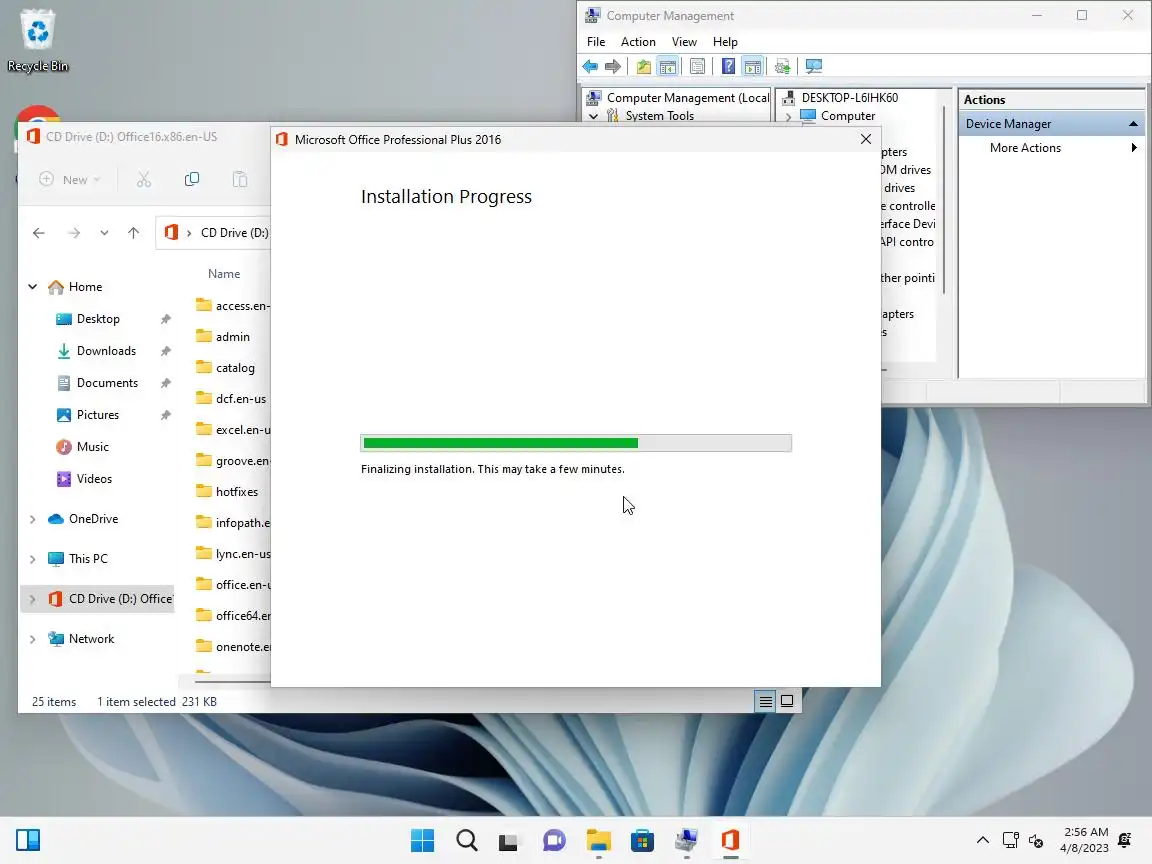Click Forward arrow in Computer Management toolbar

613,67
